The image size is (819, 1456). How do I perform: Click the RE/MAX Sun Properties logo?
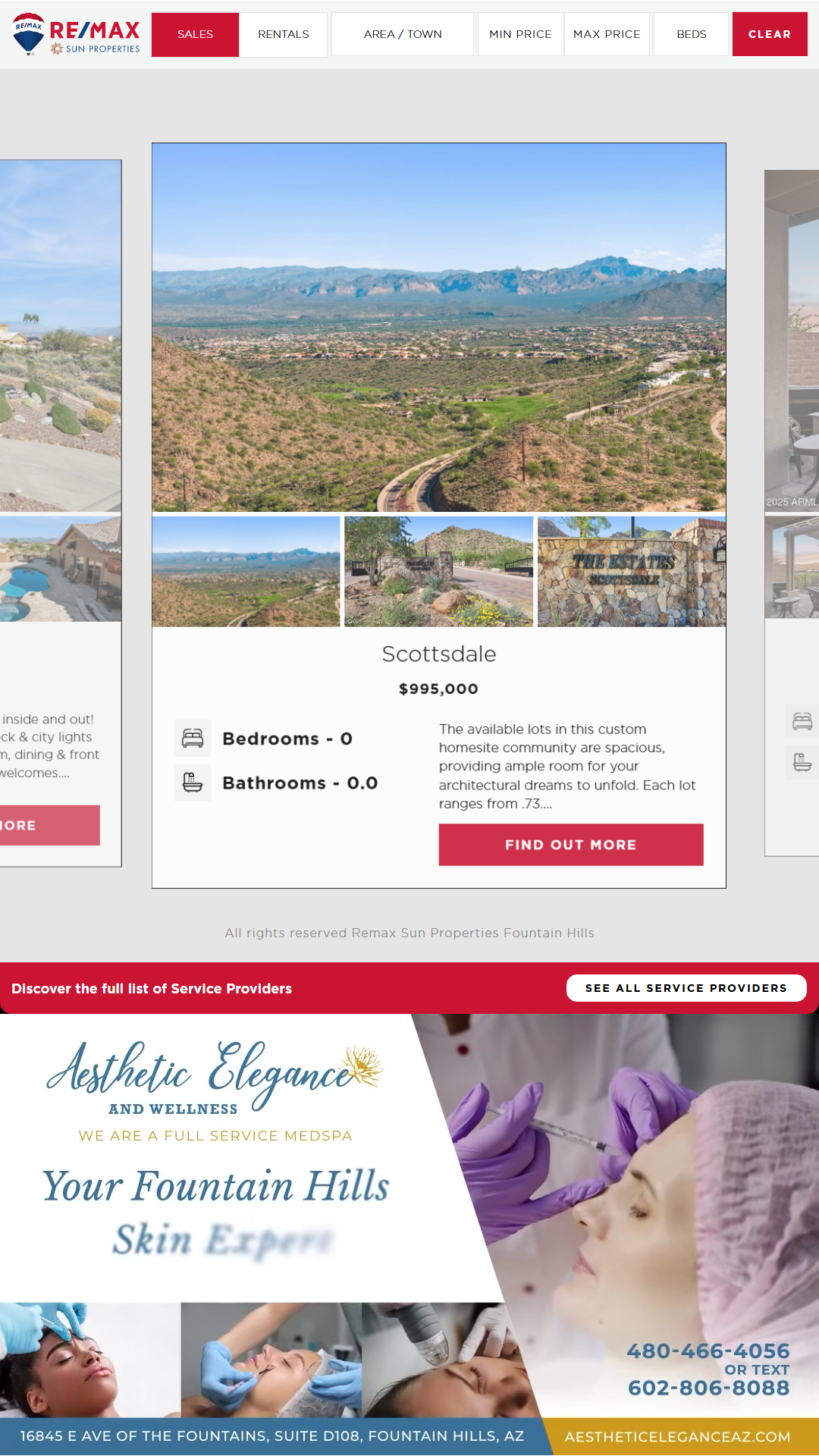click(x=76, y=34)
